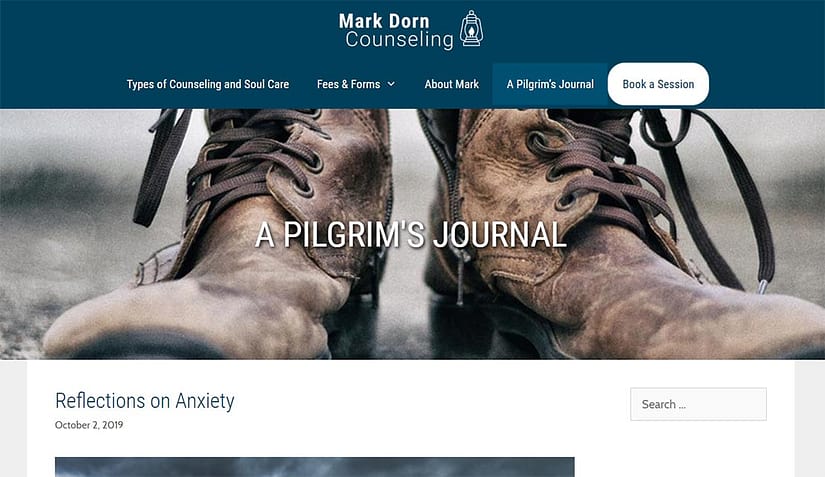The width and height of the screenshot is (825, 477).
Task: Click the Book a Session button
Action: 658,84
